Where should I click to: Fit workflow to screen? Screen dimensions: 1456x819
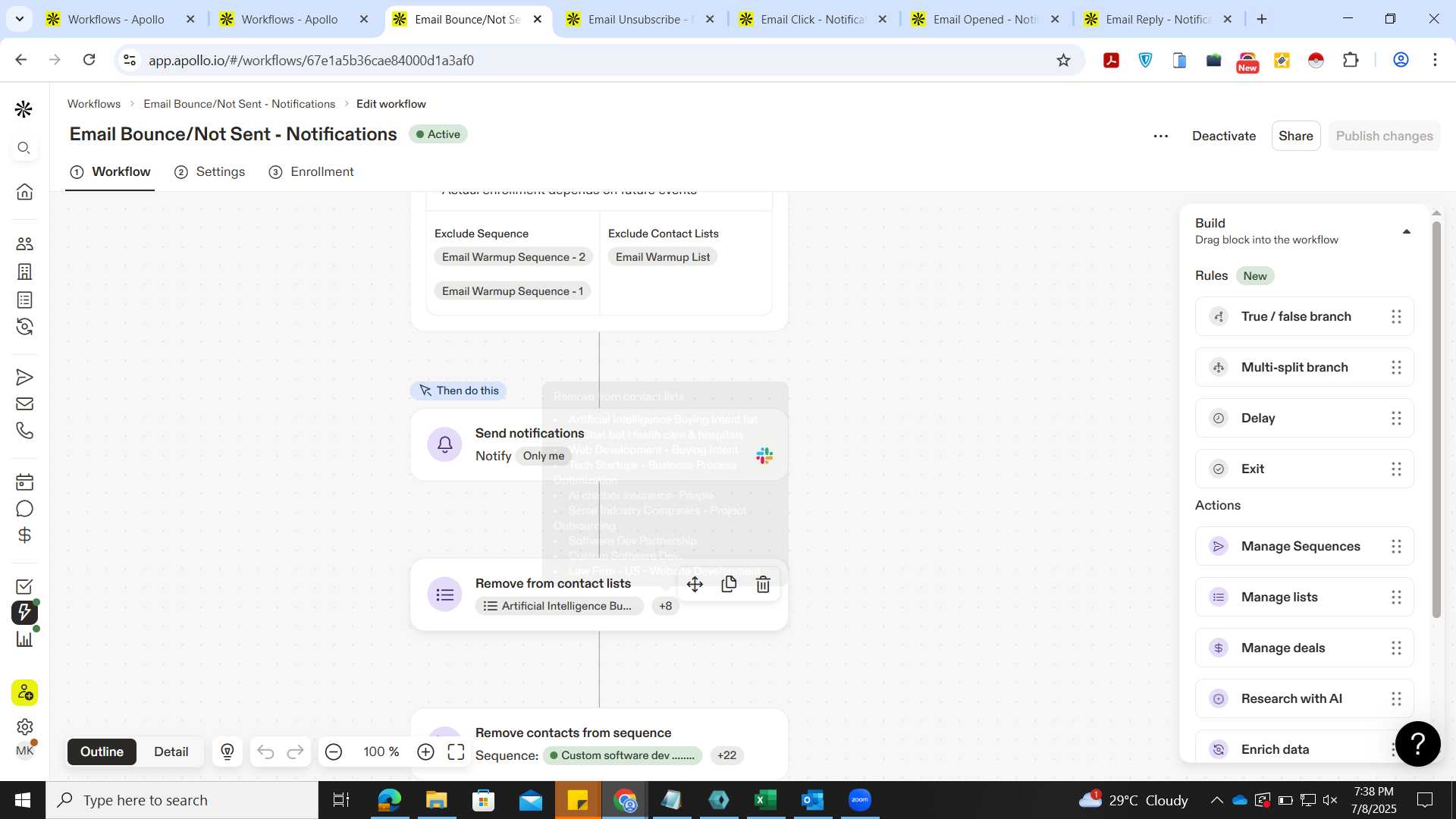click(x=456, y=752)
